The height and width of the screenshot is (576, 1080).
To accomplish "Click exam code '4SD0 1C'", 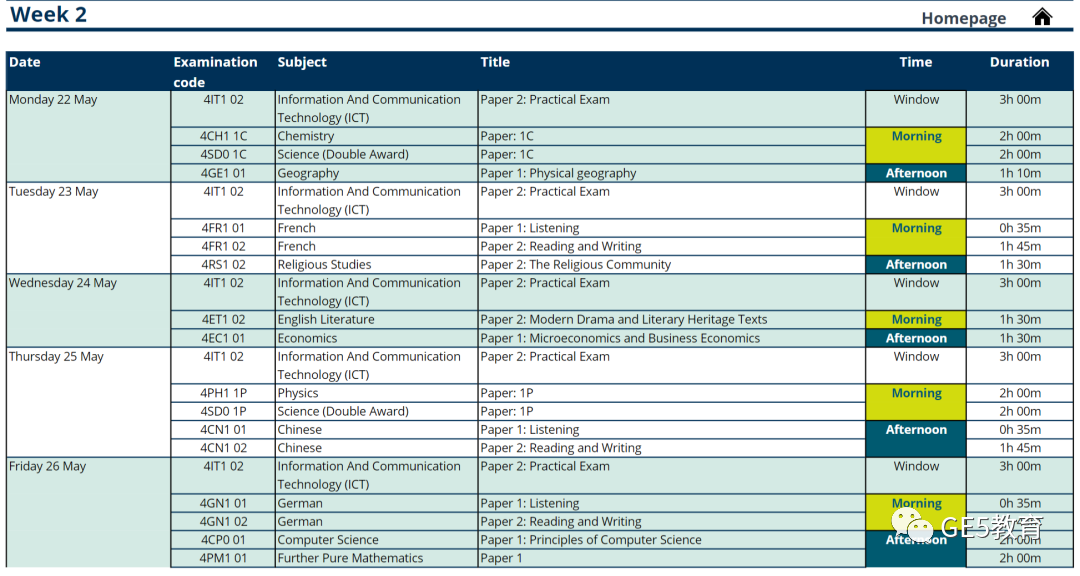I will tap(223, 154).
